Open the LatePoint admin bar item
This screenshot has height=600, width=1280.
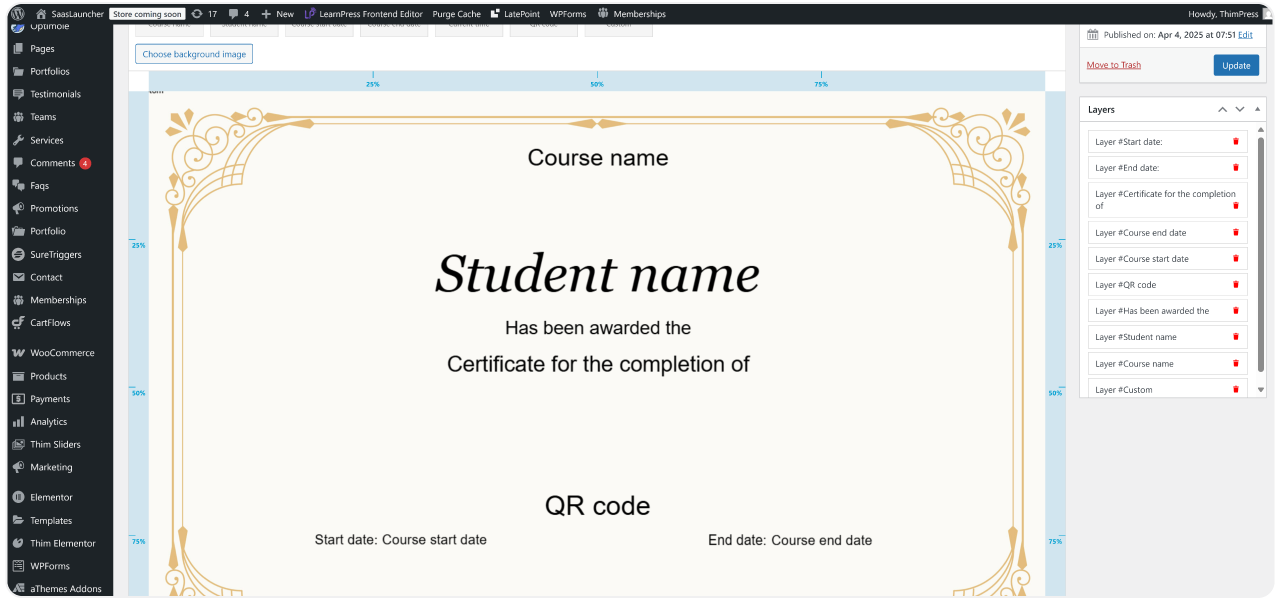pyautogui.click(x=514, y=13)
